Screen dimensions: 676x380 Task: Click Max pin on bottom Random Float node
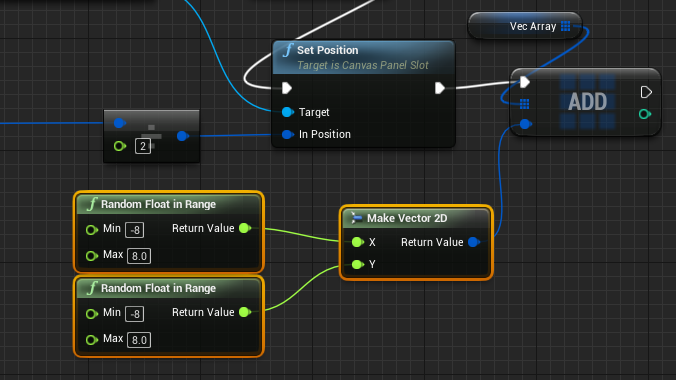pyautogui.click(x=91, y=340)
